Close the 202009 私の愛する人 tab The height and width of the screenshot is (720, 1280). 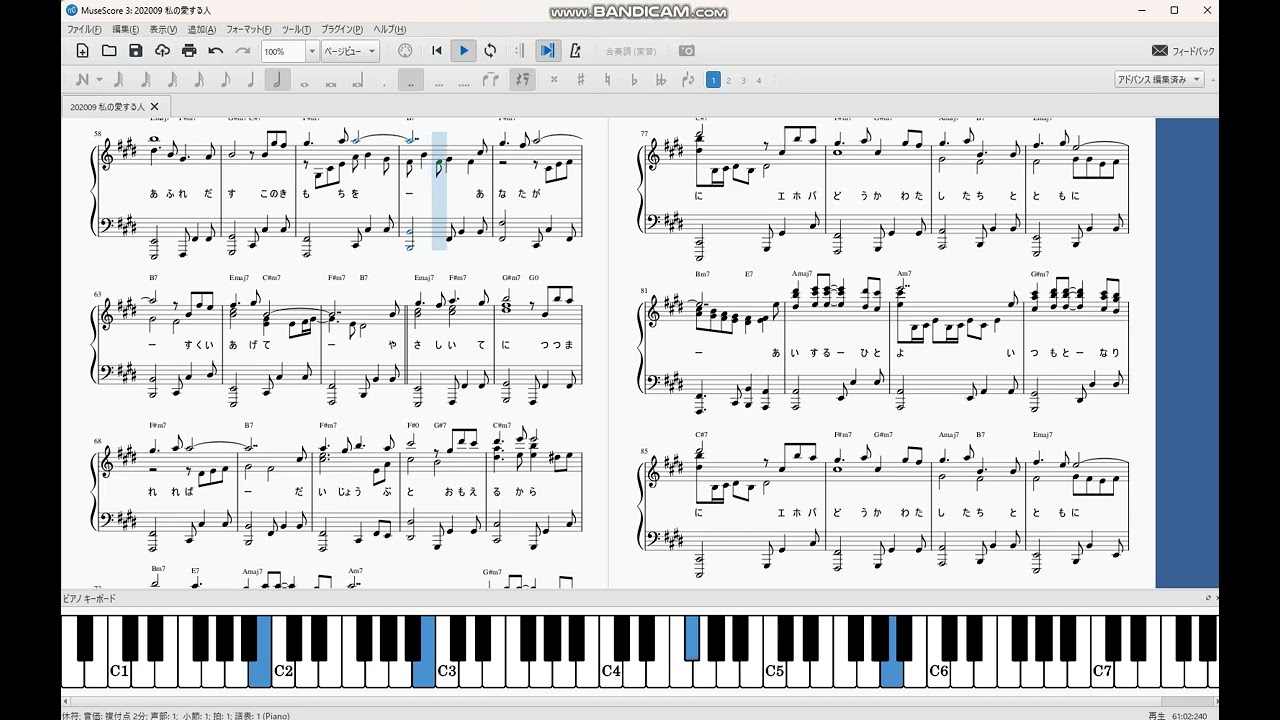coord(155,106)
